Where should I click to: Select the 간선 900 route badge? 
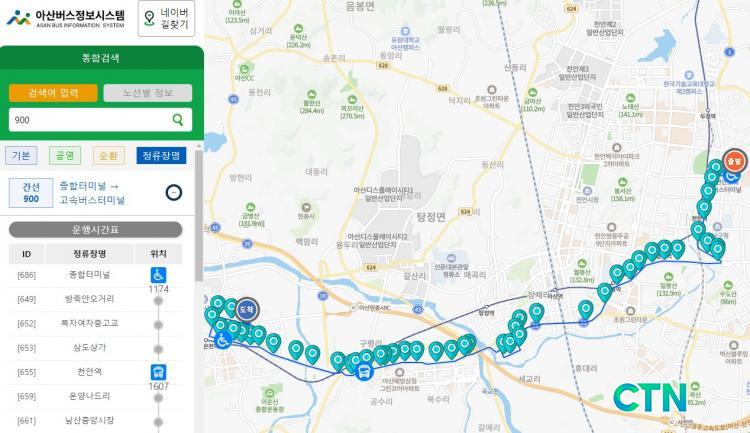[x=31, y=192]
